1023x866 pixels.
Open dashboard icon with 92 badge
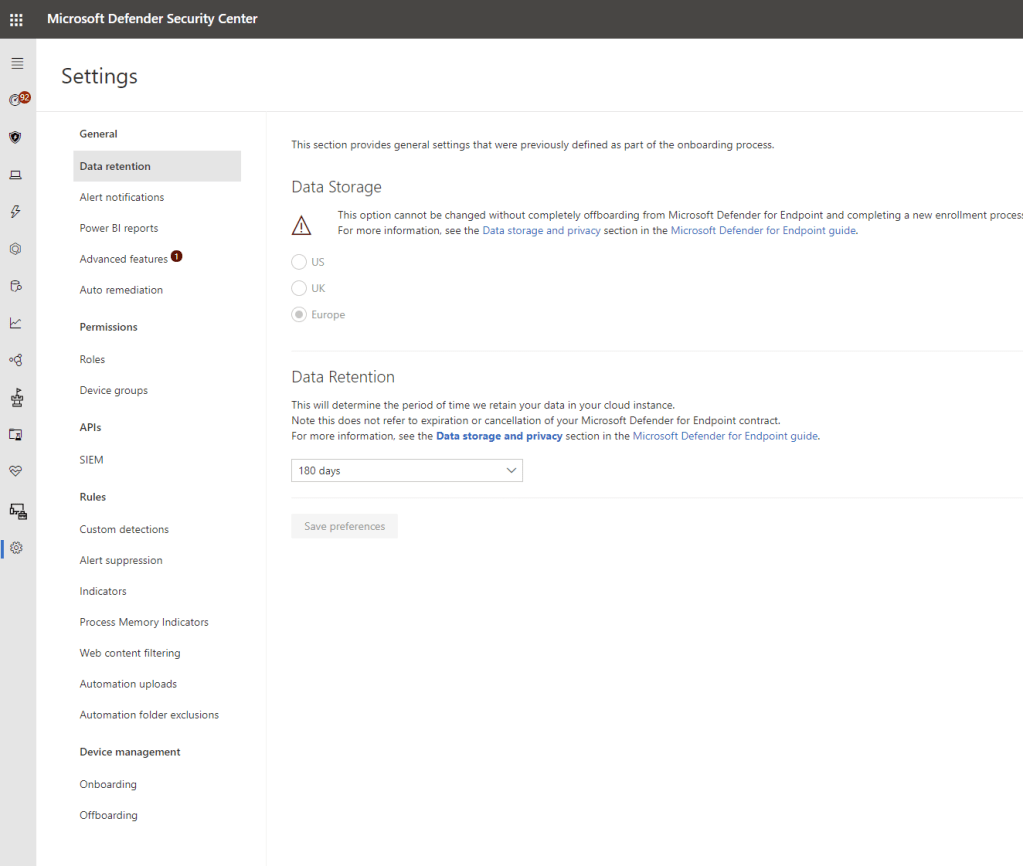(x=16, y=100)
